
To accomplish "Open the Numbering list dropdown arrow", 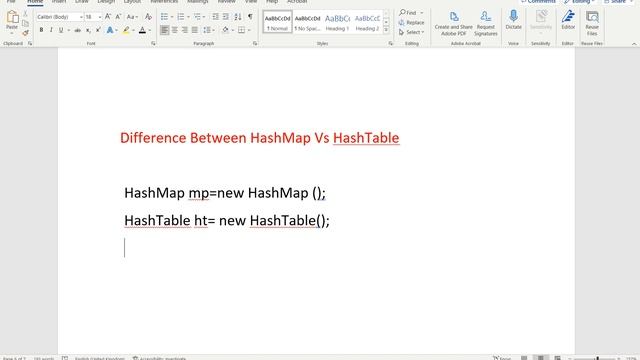I will [188, 17].
